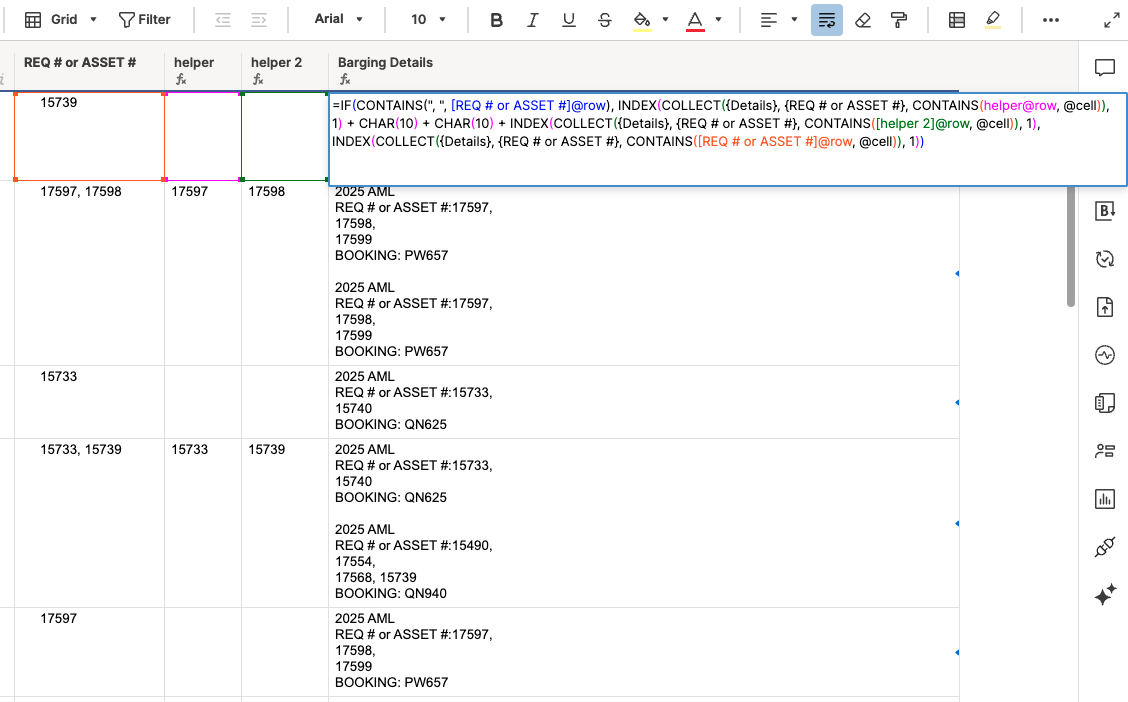Open conditional formatting table icon
1128x702 pixels.
(957, 20)
